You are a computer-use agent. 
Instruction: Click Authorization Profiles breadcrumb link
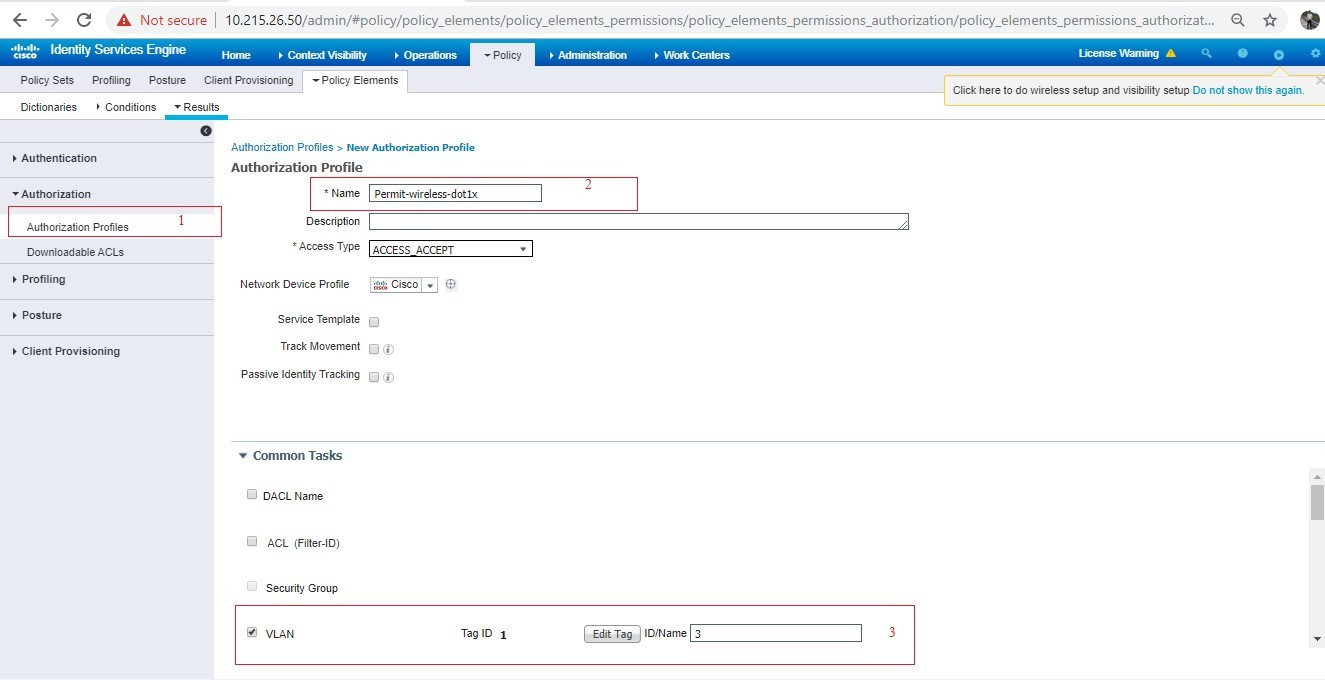coord(282,147)
